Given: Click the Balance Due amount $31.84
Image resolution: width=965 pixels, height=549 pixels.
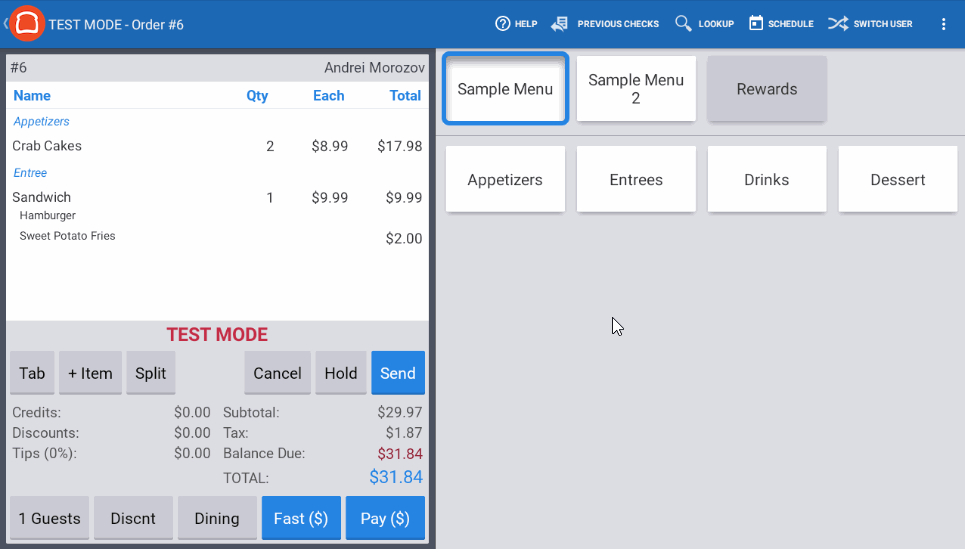Looking at the screenshot, I should (400, 454).
